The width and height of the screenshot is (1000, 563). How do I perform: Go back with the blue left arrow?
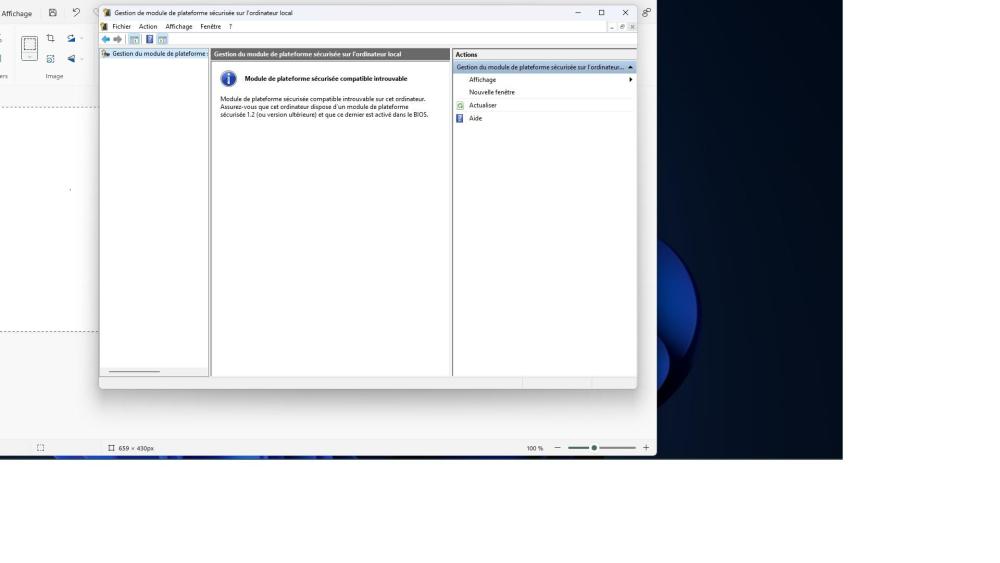[x=106, y=40]
